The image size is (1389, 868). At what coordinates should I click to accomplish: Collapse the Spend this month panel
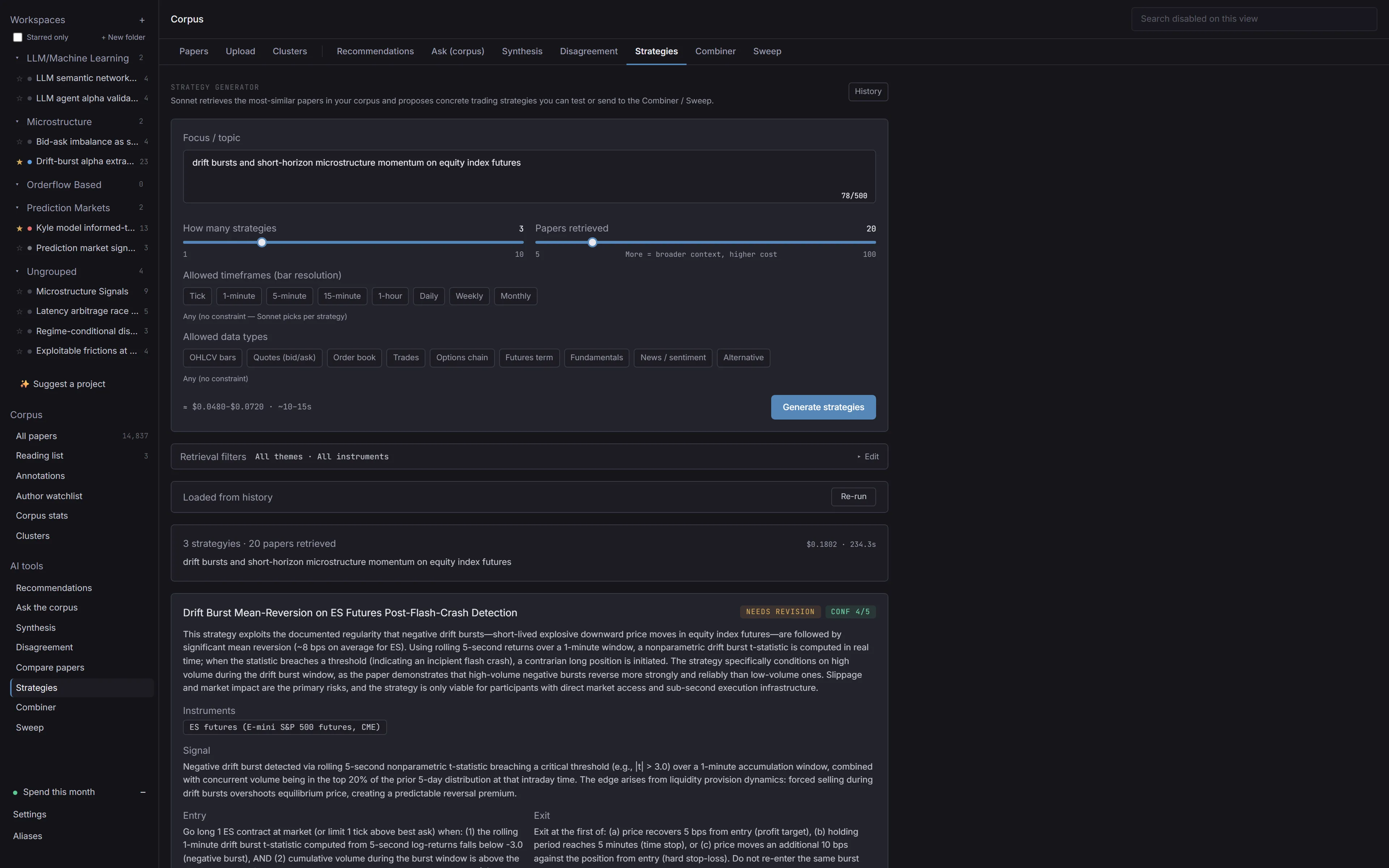coord(143,792)
